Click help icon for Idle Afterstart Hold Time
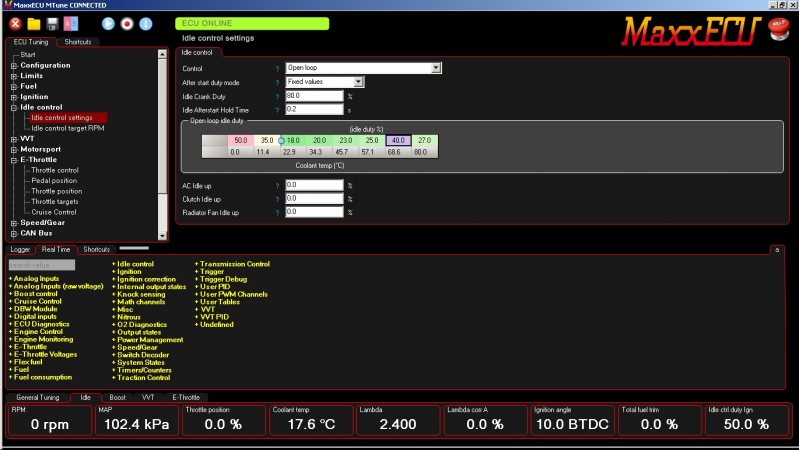 click(278, 110)
